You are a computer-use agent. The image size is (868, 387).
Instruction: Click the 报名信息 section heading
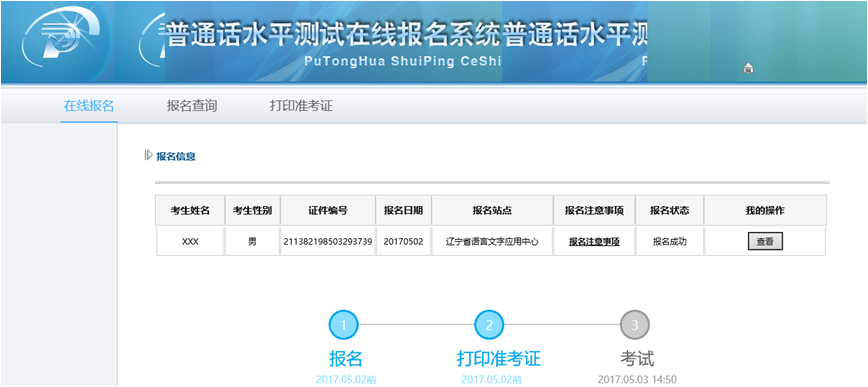[x=176, y=156]
